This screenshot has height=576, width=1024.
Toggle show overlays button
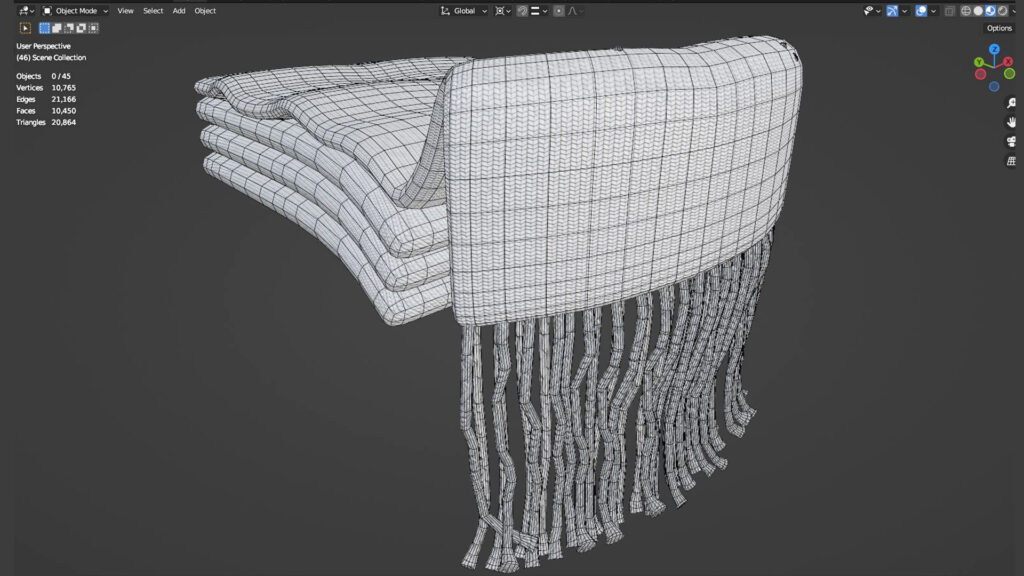click(x=921, y=11)
